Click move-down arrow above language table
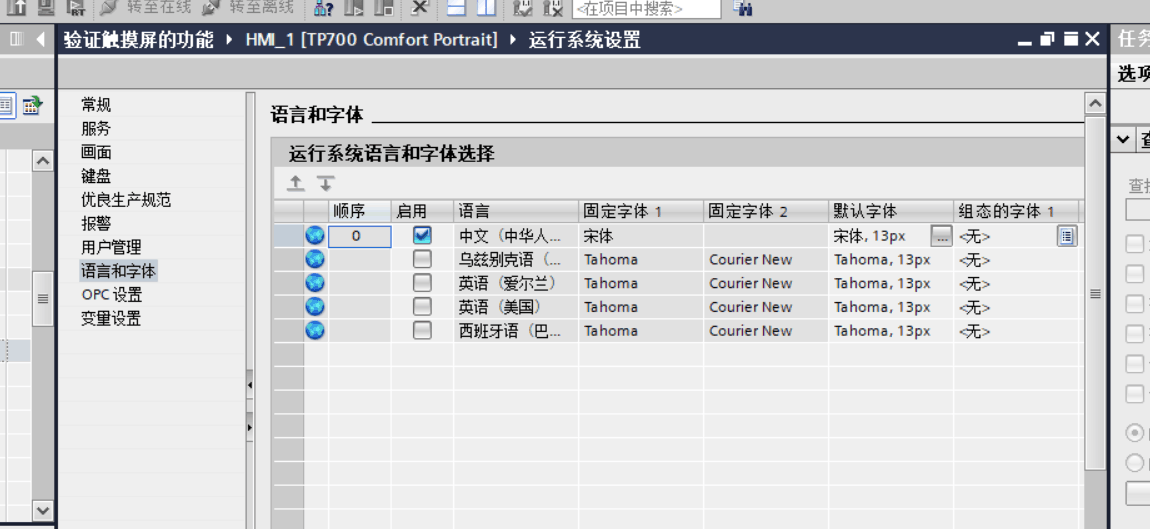1150x529 pixels. pyautogui.click(x=325, y=183)
